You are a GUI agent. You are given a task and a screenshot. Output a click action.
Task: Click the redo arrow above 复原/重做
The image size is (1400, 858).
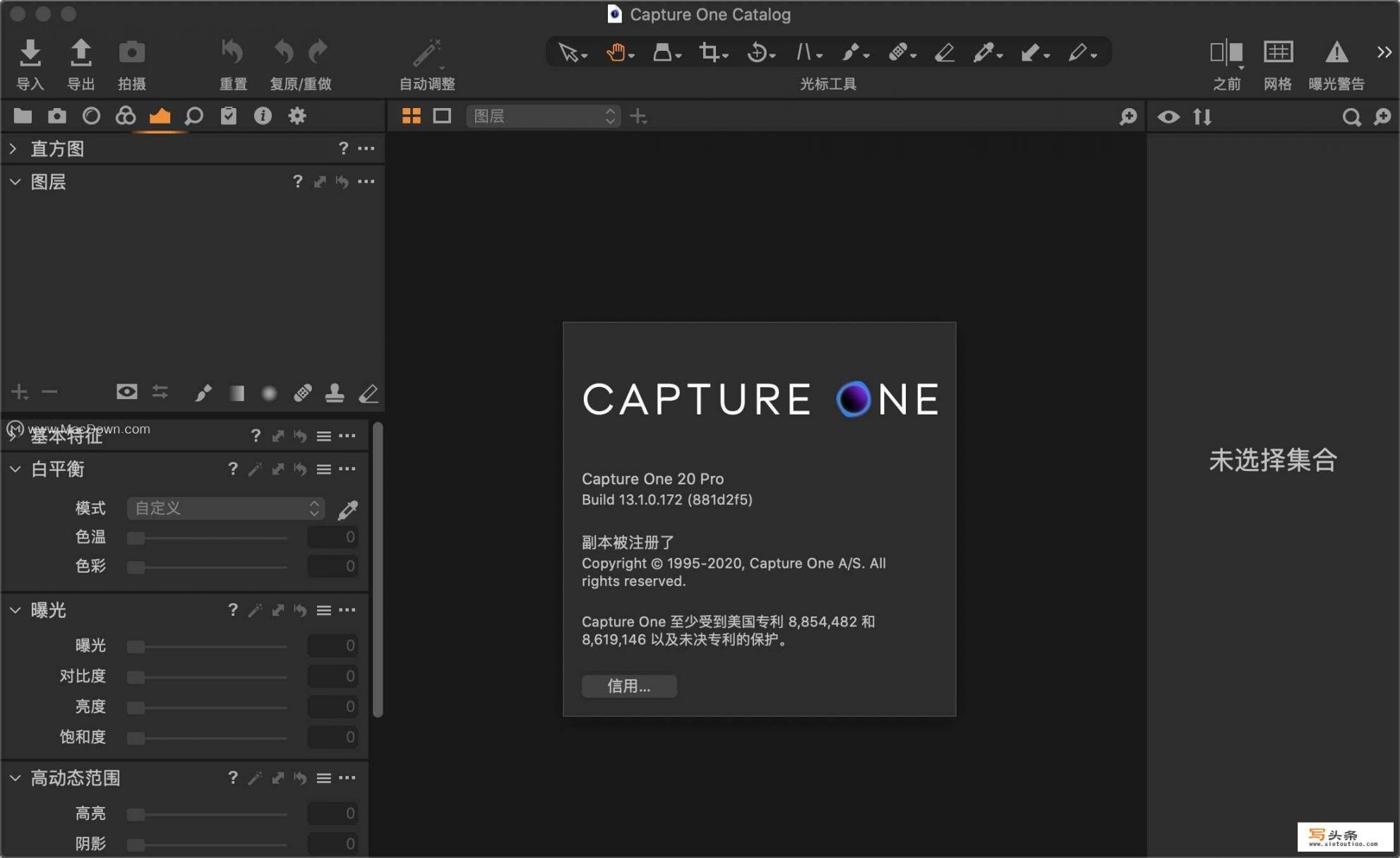pyautogui.click(x=318, y=52)
